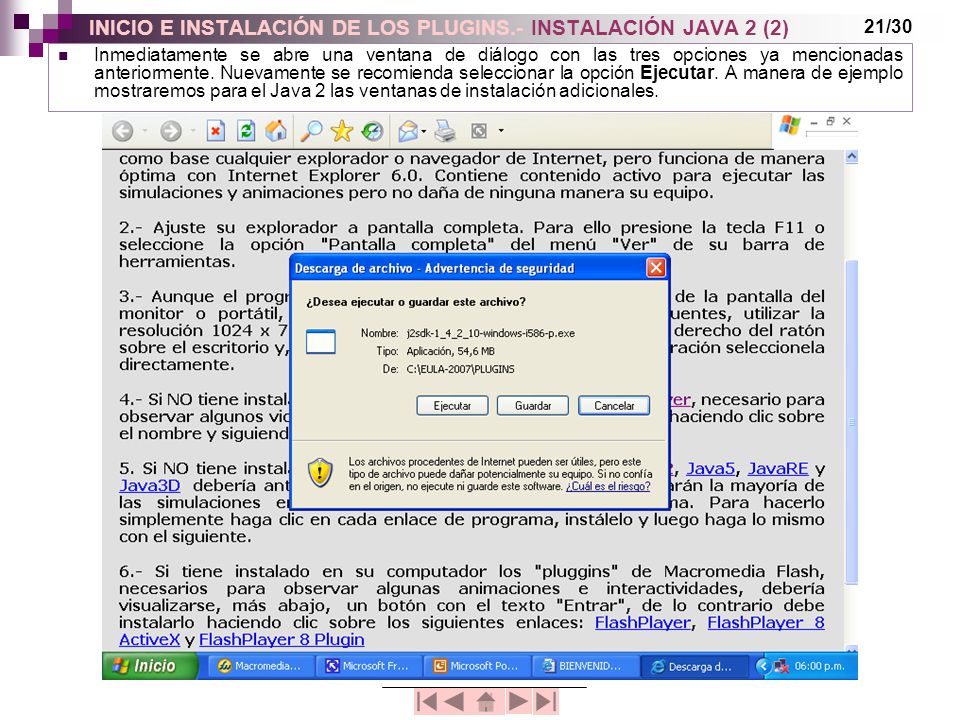Click the vertical scrollbar thumb

[x=851, y=422]
